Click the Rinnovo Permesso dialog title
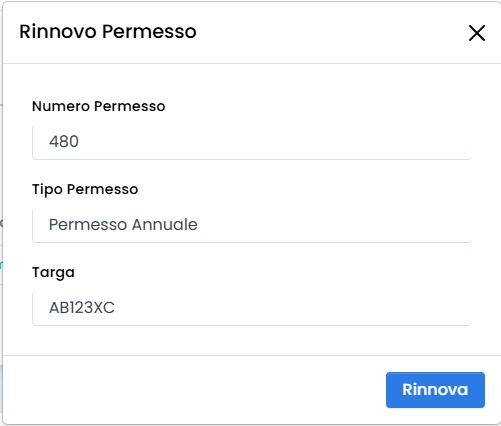This screenshot has height=426, width=501. [x=108, y=32]
